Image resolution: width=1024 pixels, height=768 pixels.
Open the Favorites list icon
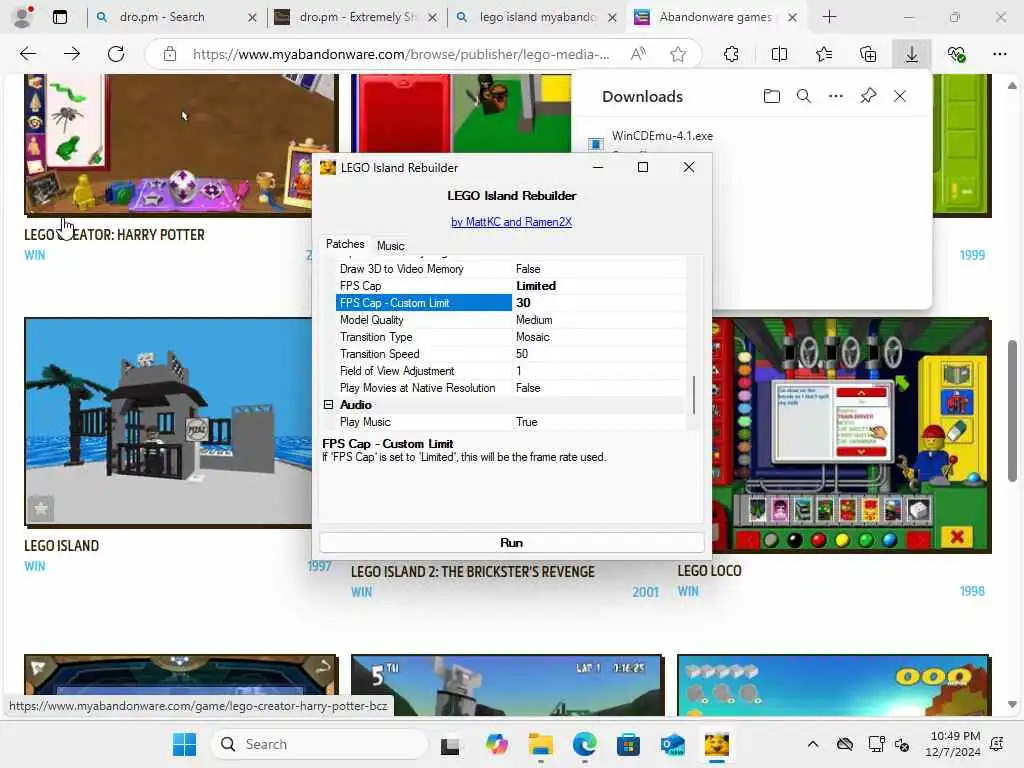click(x=824, y=54)
